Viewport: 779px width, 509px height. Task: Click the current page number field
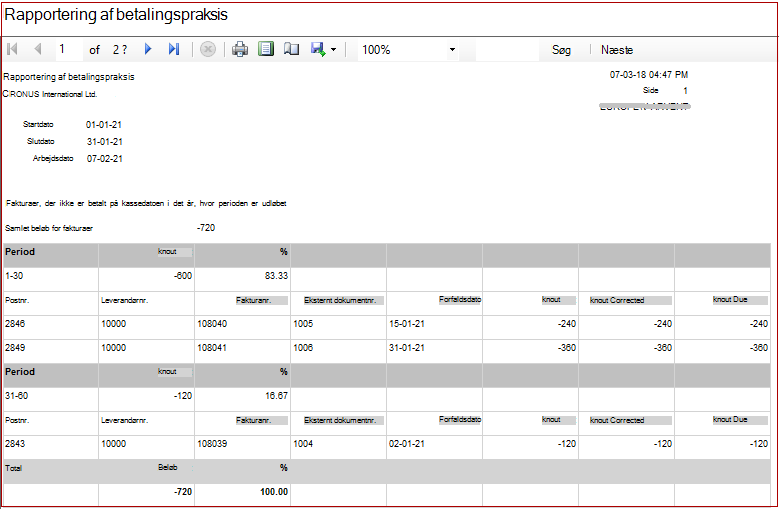coord(69,49)
